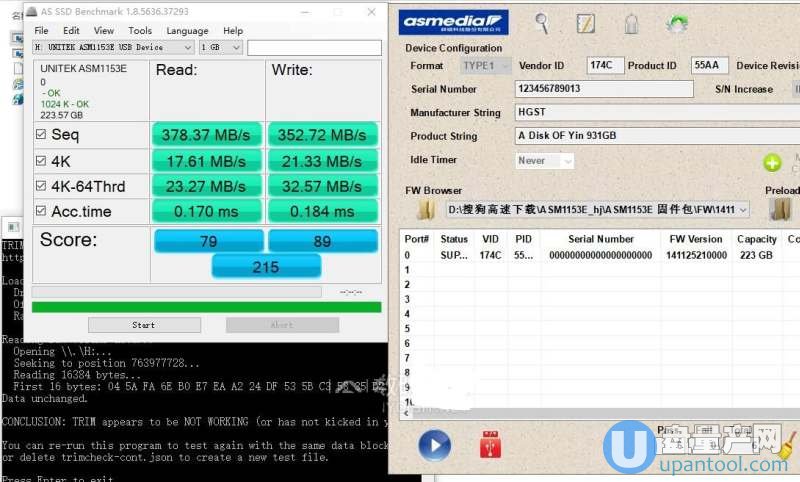Click the Start benchmark button
This screenshot has width=800, height=482.
143,325
